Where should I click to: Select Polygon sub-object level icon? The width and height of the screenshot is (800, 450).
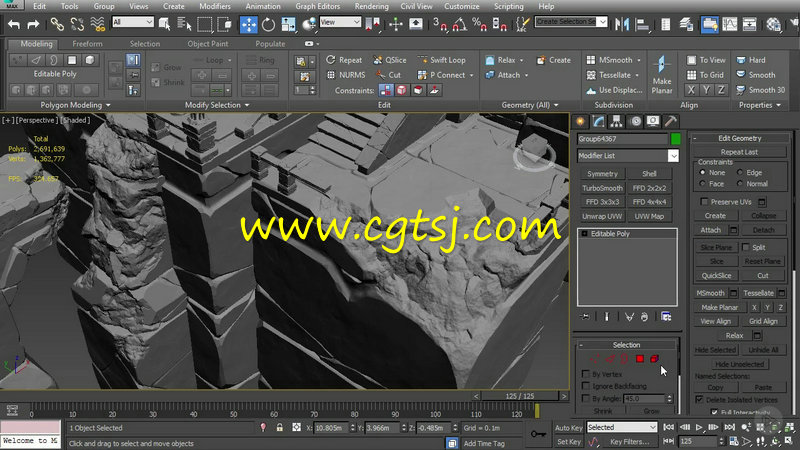pos(640,359)
